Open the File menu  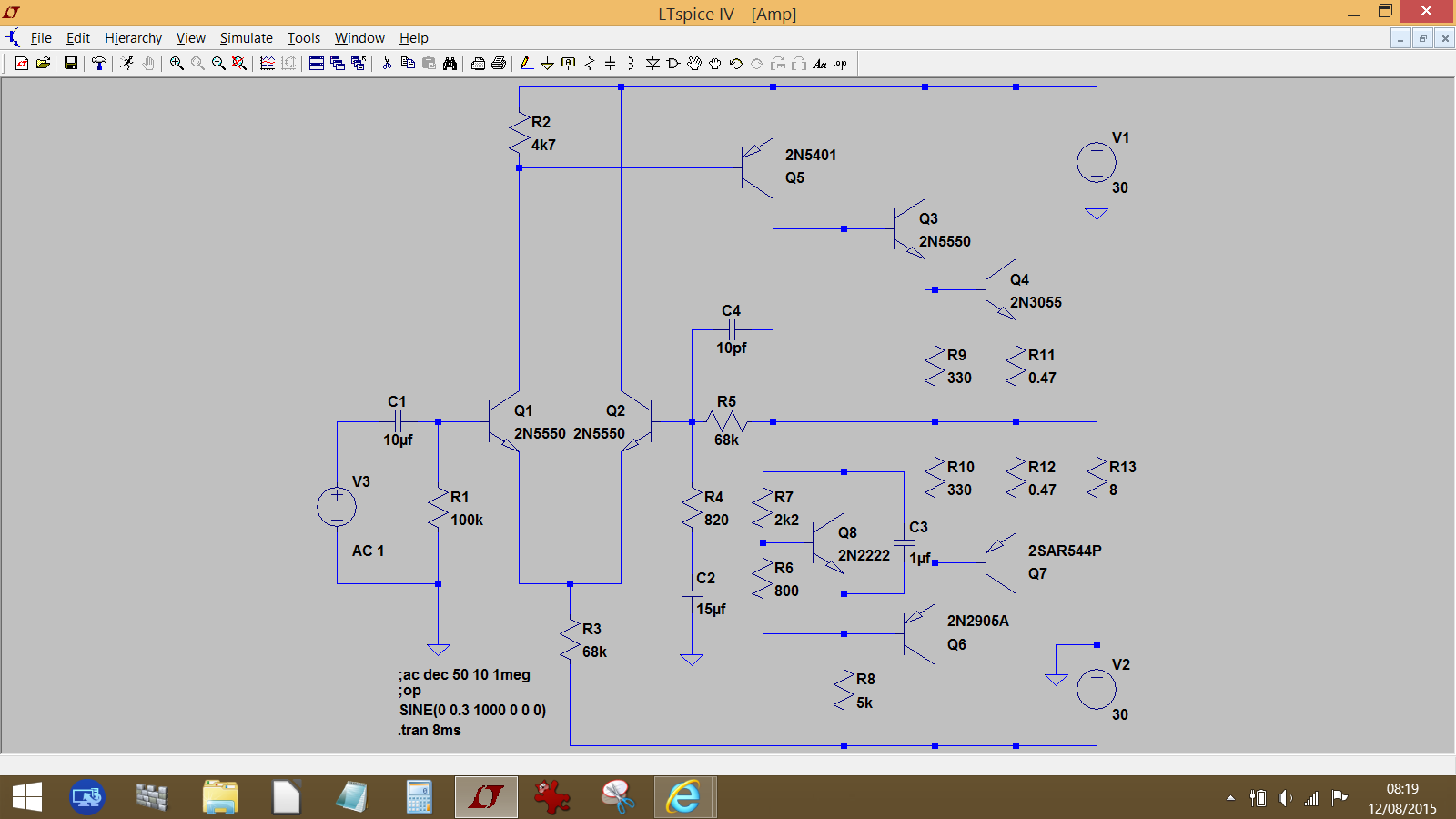(x=41, y=38)
